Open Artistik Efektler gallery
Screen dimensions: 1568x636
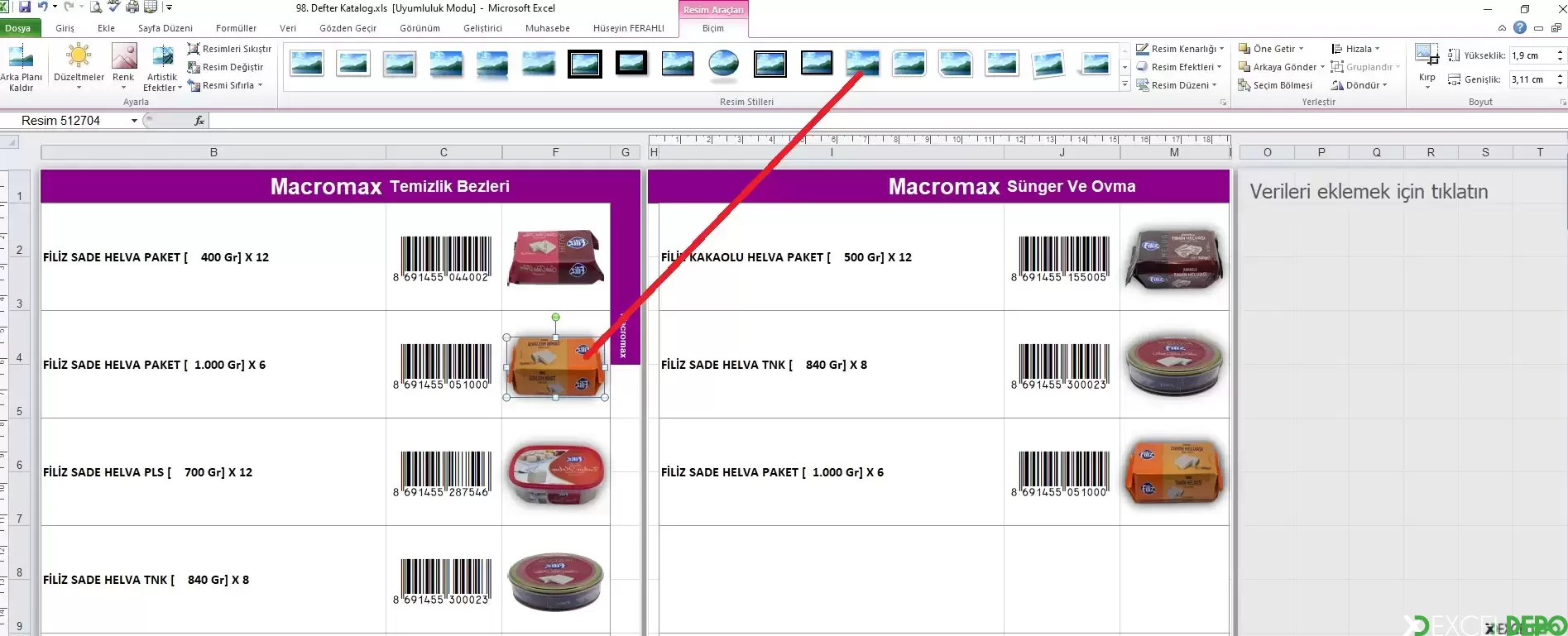(x=162, y=68)
